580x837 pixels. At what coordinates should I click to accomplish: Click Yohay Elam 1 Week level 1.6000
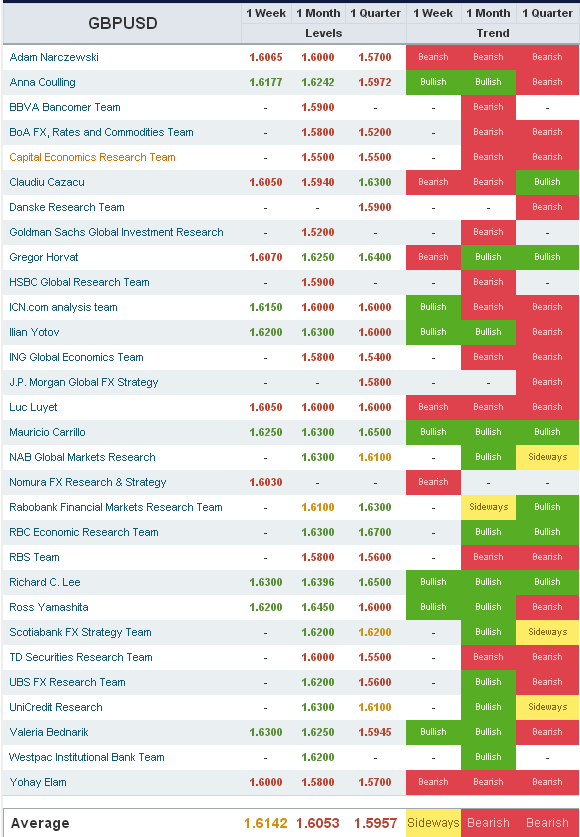point(266,783)
